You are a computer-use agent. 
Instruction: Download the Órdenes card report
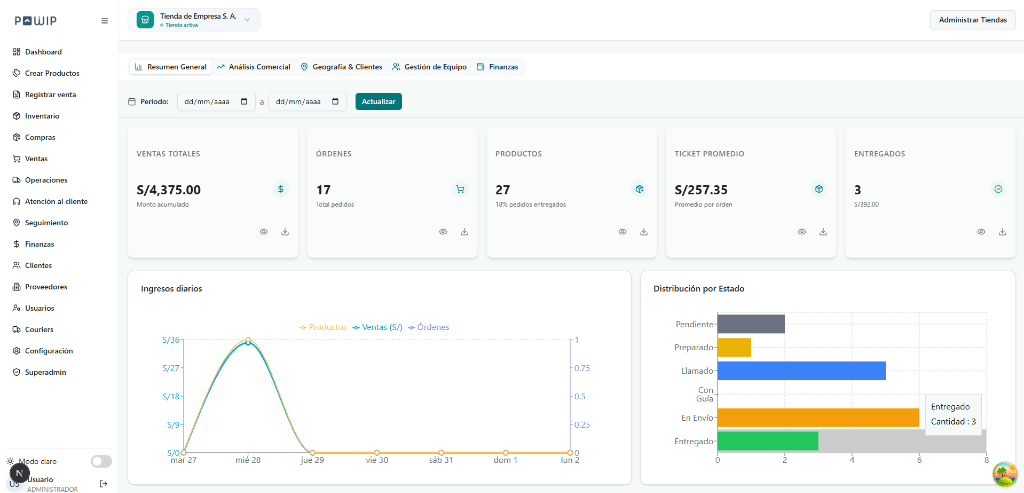tap(464, 232)
